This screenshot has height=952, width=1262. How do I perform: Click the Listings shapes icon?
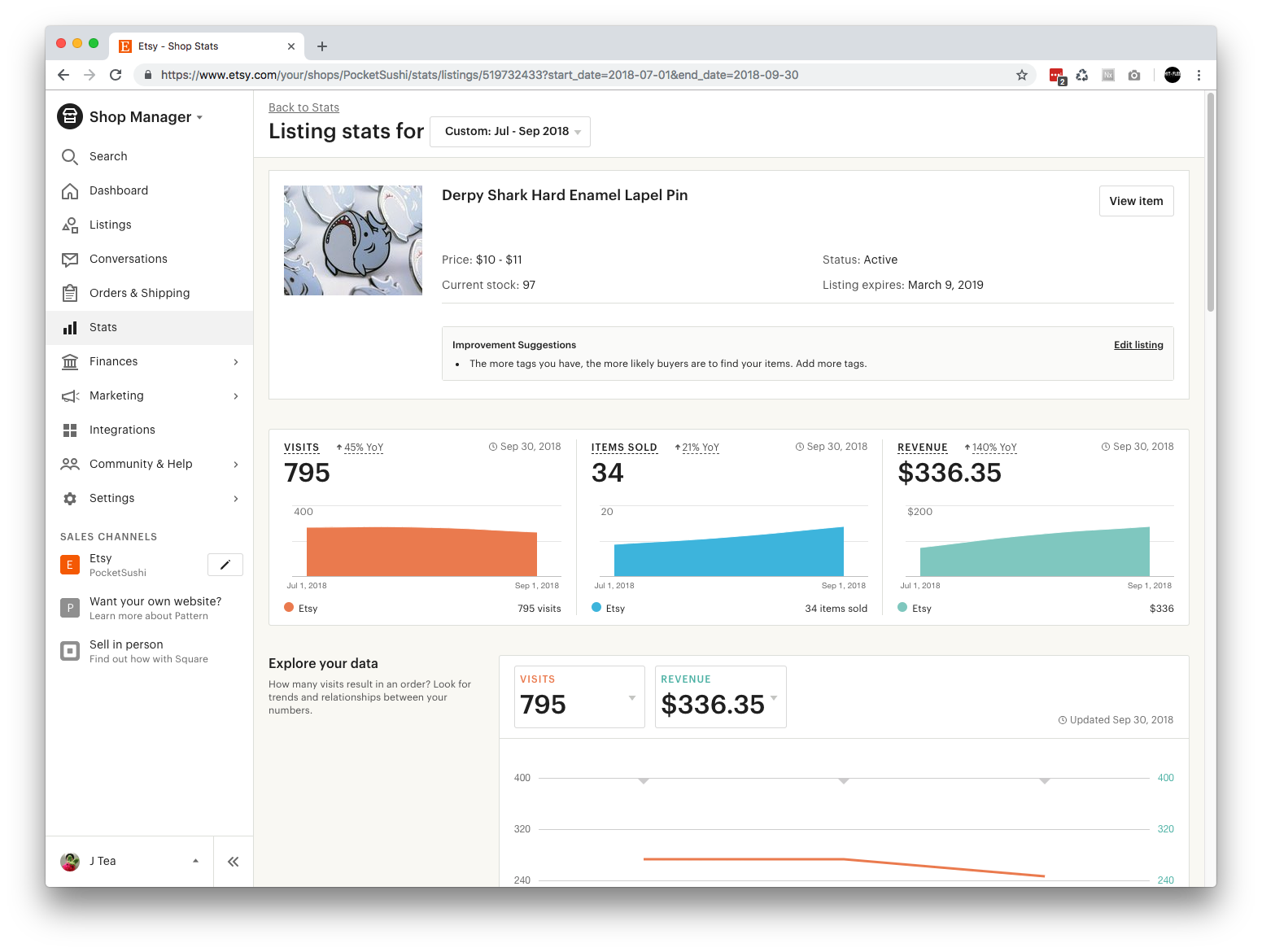70,225
